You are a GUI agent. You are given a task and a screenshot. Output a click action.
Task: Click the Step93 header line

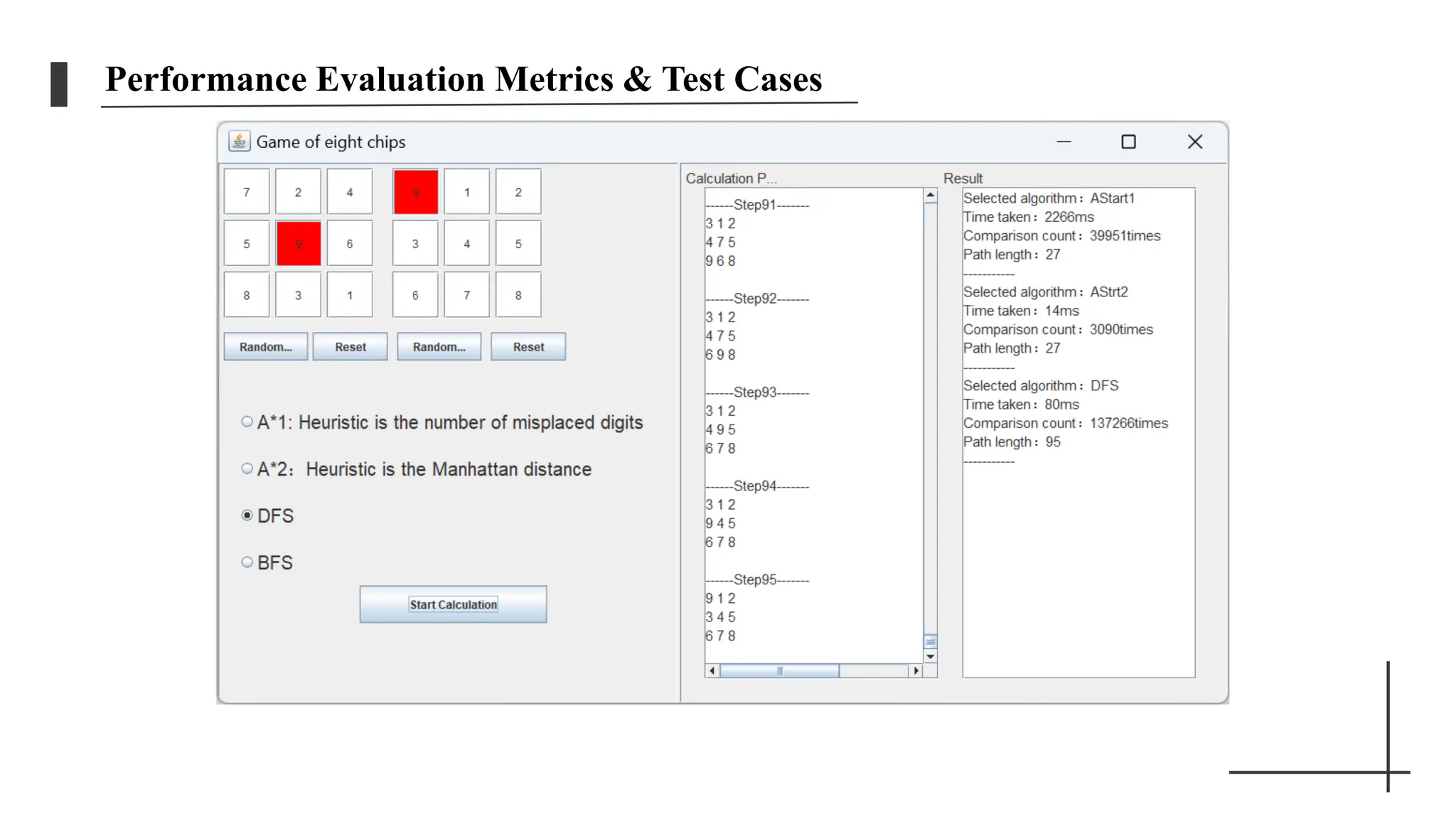[x=757, y=392]
